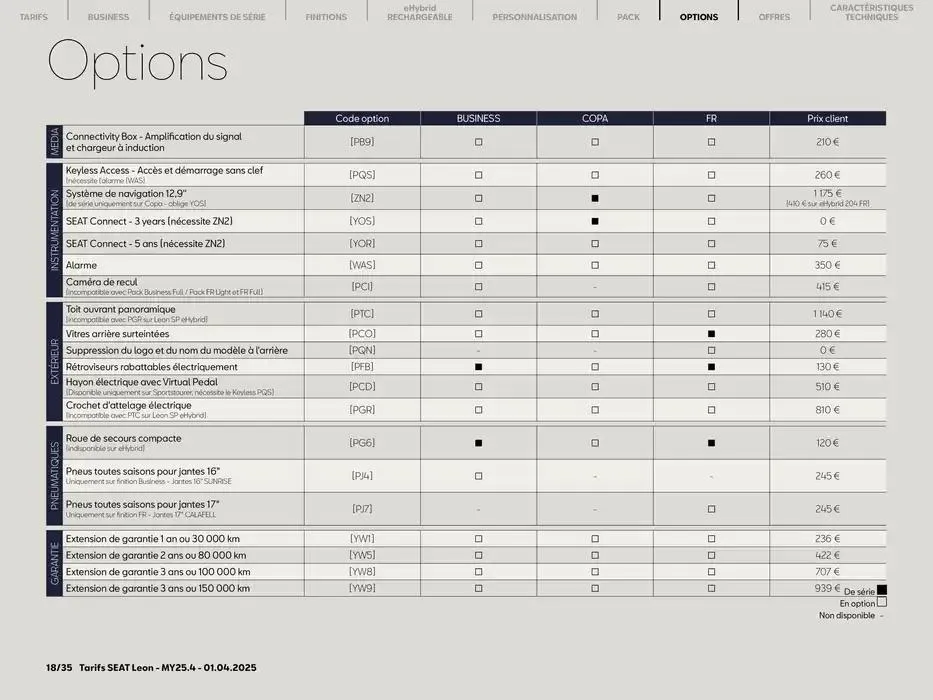Image resolution: width=933 pixels, height=700 pixels.
Task: Switch to the TARIFS tab
Action: pyautogui.click(x=33, y=16)
